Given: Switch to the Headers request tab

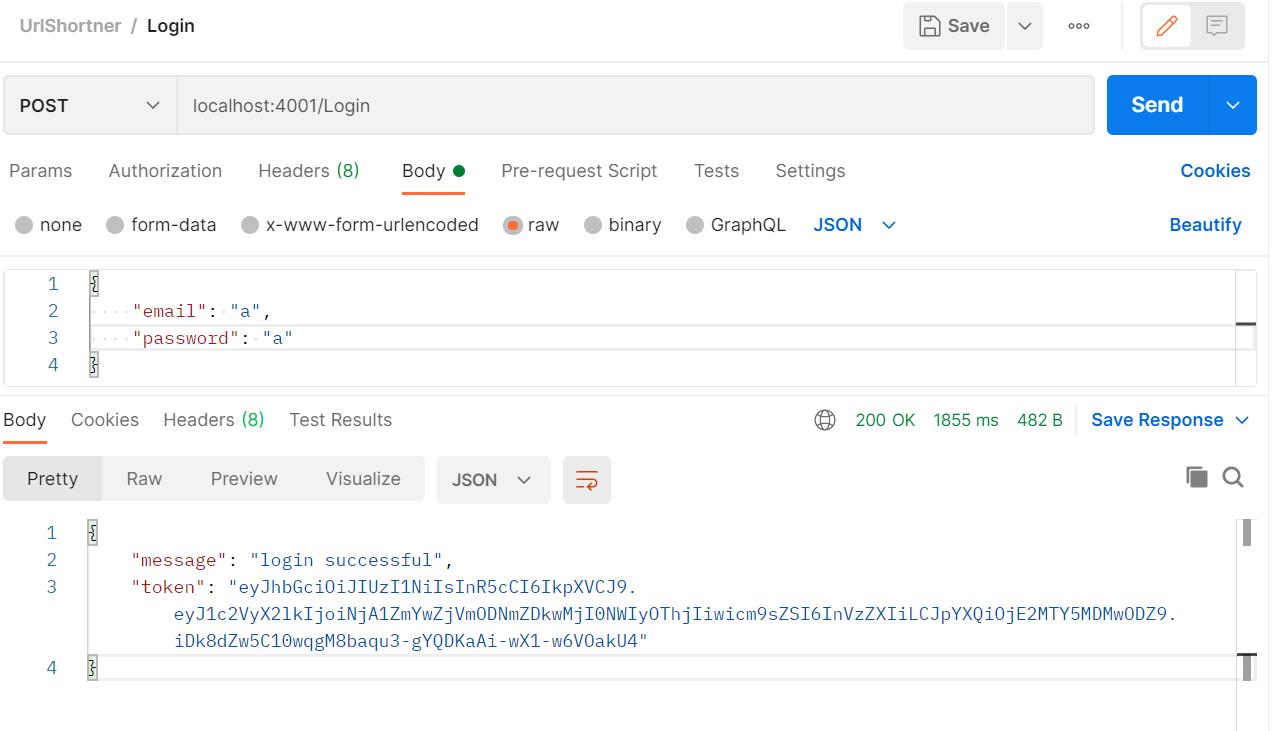Looking at the screenshot, I should tap(308, 171).
